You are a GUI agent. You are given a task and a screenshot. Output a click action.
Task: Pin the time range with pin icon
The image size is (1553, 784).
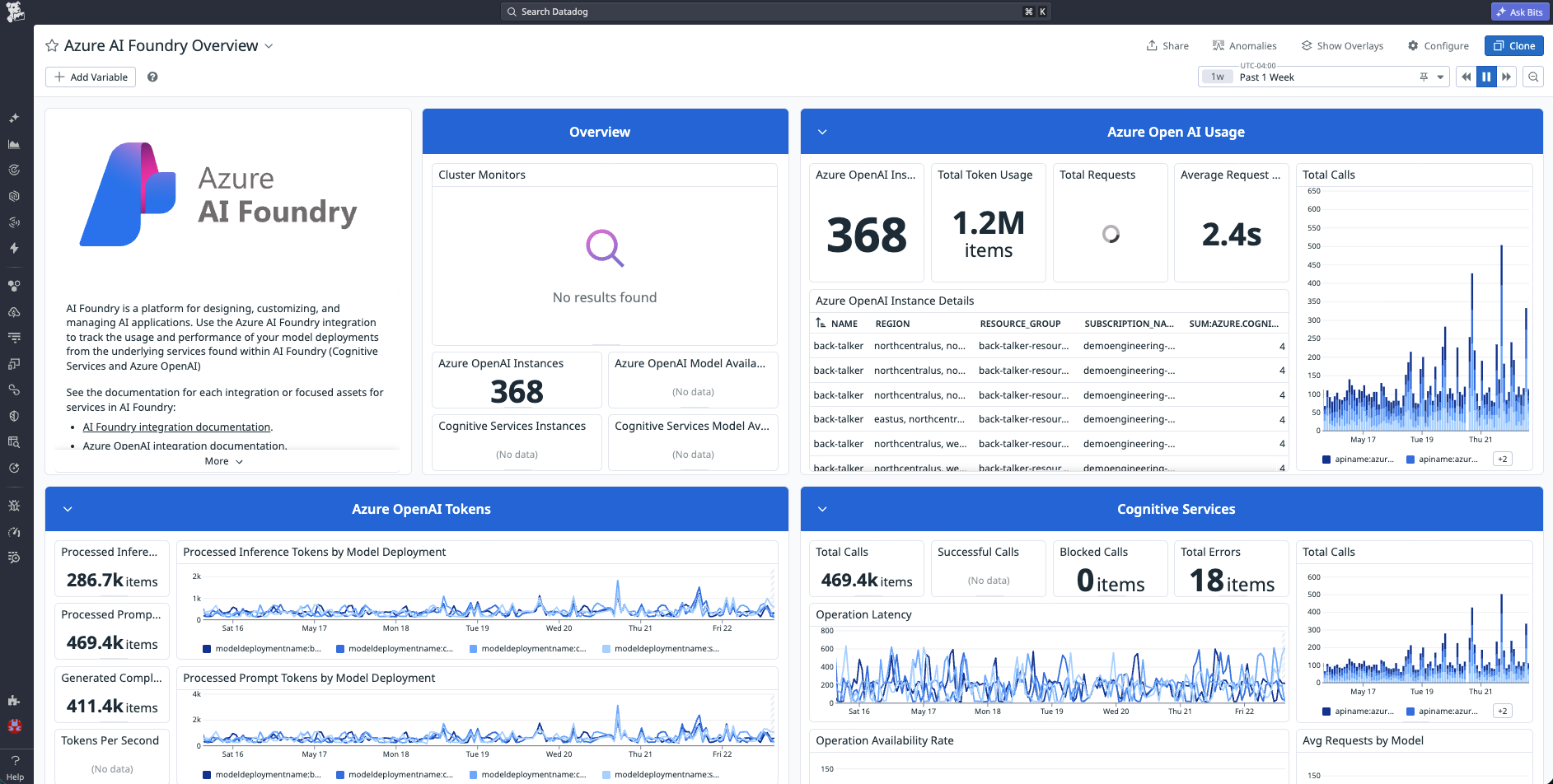pos(1424,77)
